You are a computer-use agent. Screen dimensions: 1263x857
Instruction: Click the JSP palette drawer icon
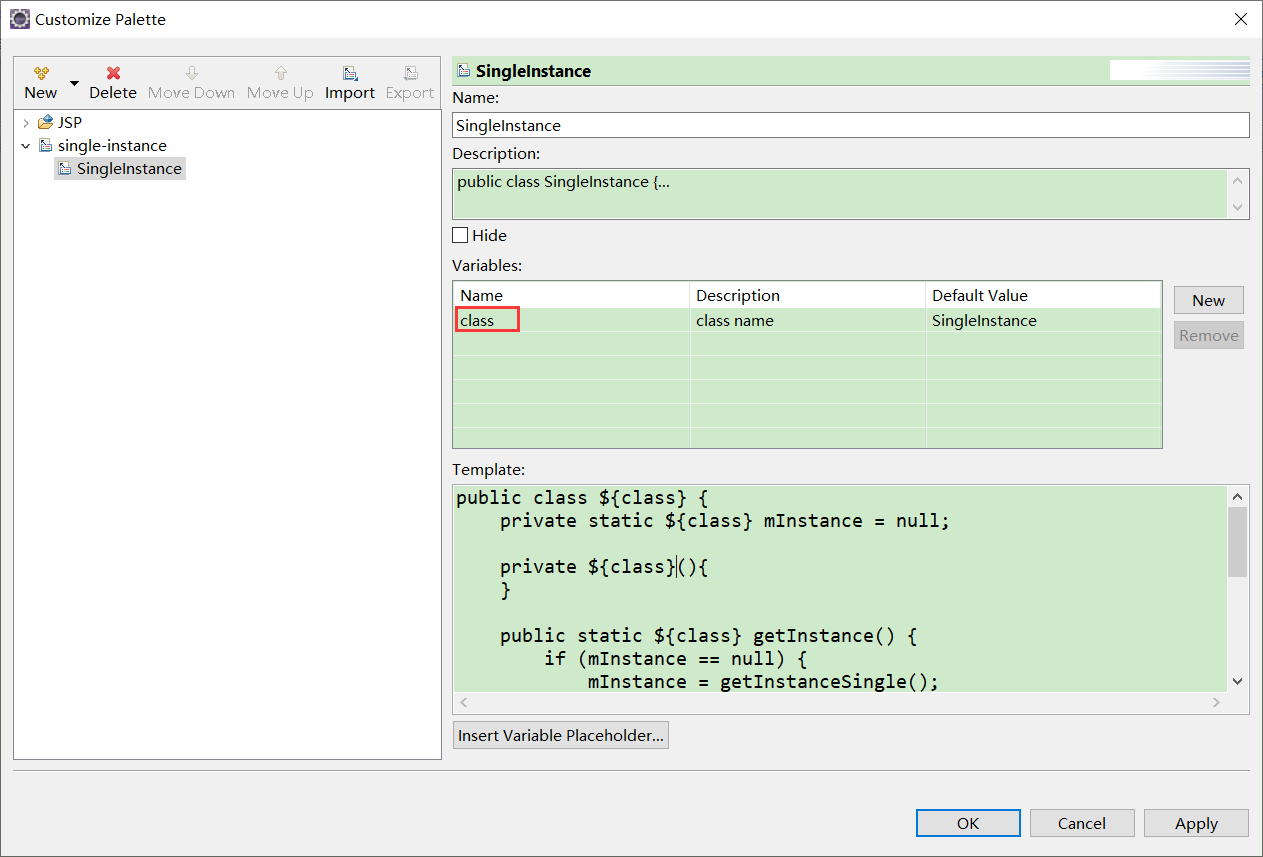(45, 121)
